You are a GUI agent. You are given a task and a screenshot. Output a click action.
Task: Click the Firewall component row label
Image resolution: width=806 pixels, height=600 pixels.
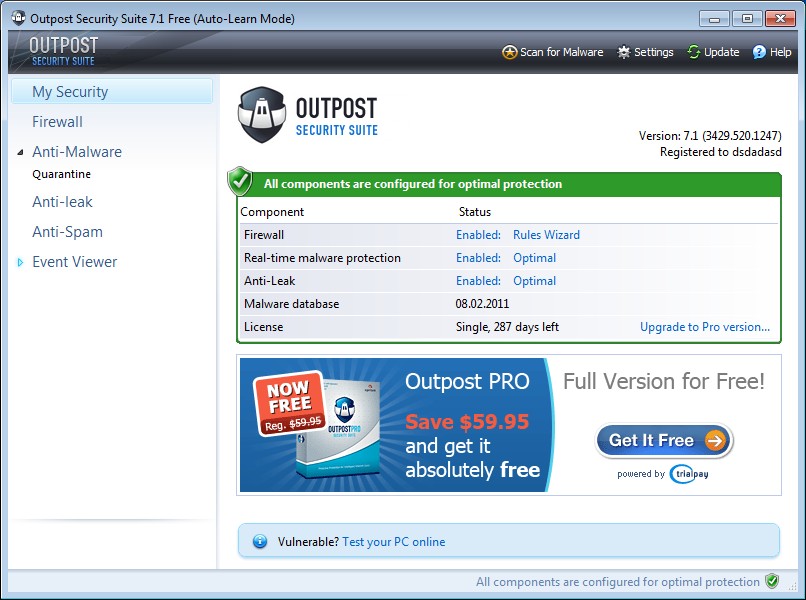point(264,235)
